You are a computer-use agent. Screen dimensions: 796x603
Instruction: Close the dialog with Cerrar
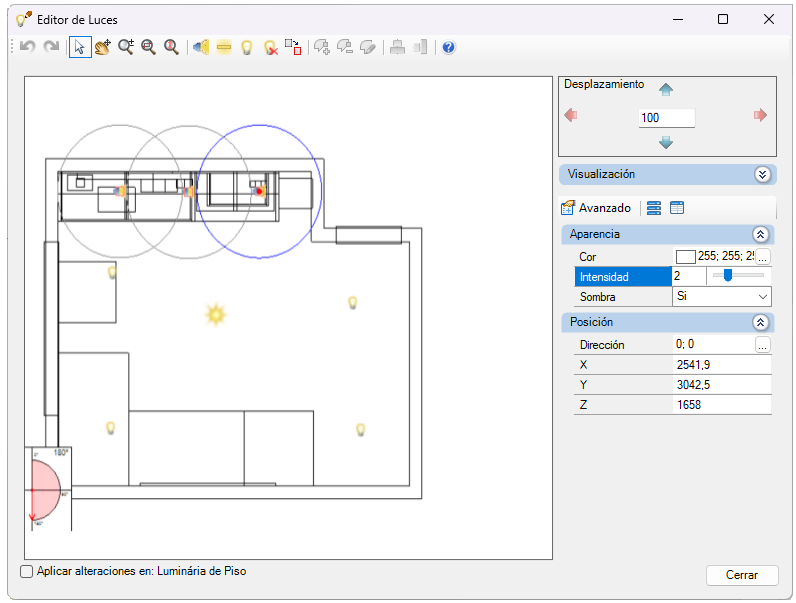tap(742, 575)
